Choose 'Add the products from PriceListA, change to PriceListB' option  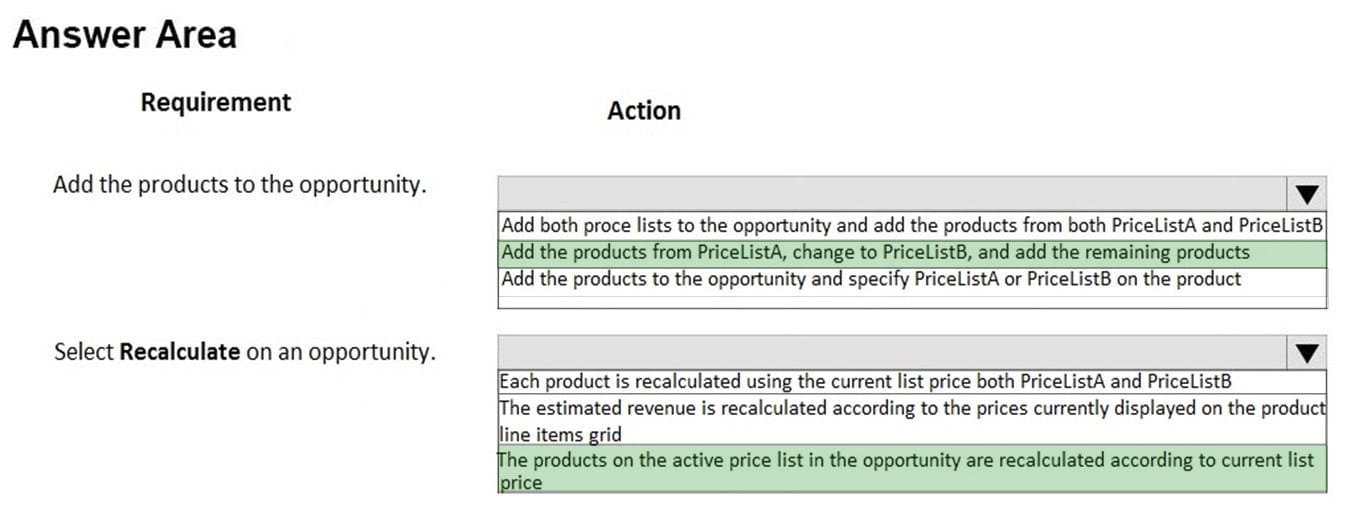point(875,252)
